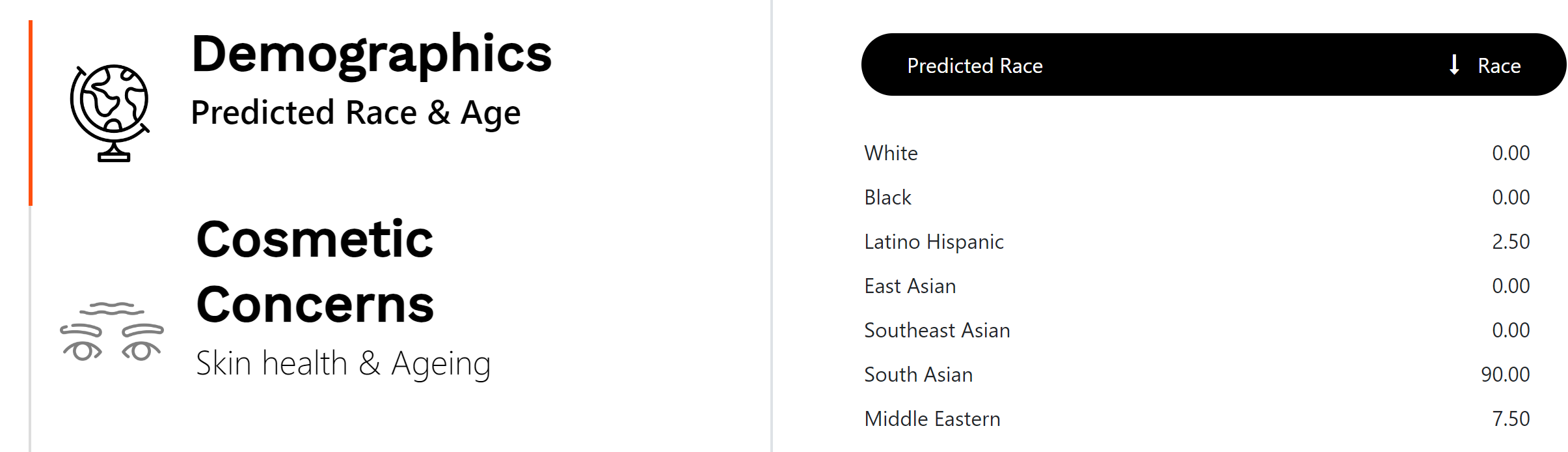
Task: Click the South Asian 90.00 value
Action: (x=1505, y=374)
